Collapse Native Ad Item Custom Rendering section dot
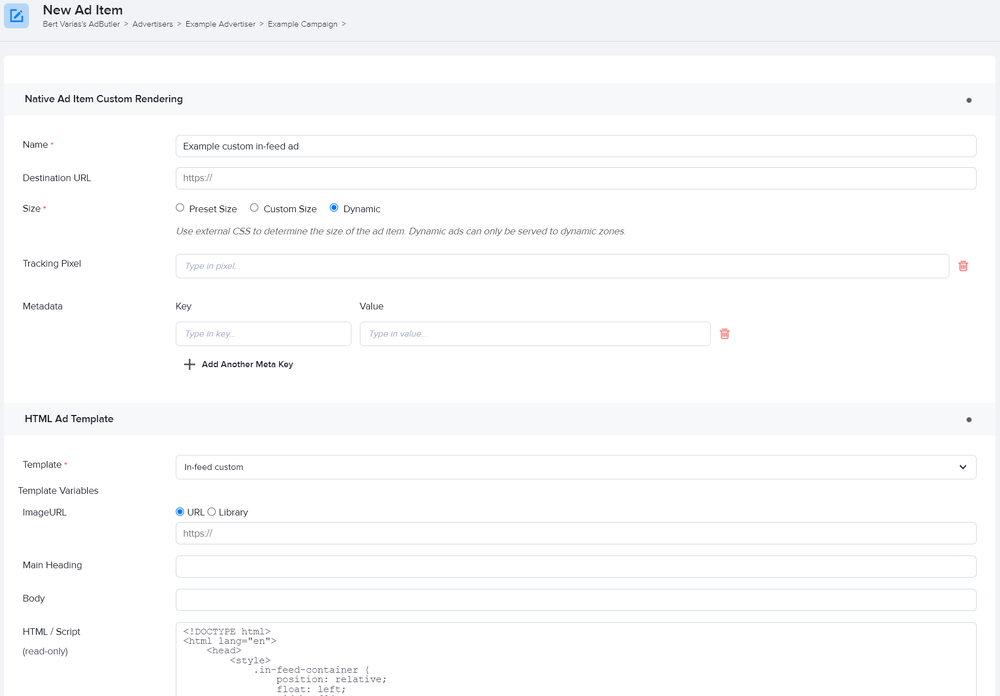The image size is (1000, 696). (969, 100)
